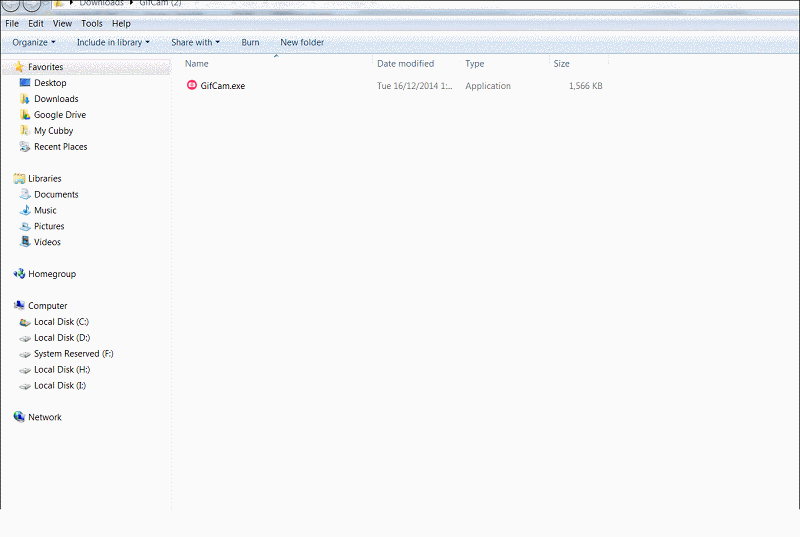Click the Homegroup icon
800x537 pixels.
coord(19,274)
